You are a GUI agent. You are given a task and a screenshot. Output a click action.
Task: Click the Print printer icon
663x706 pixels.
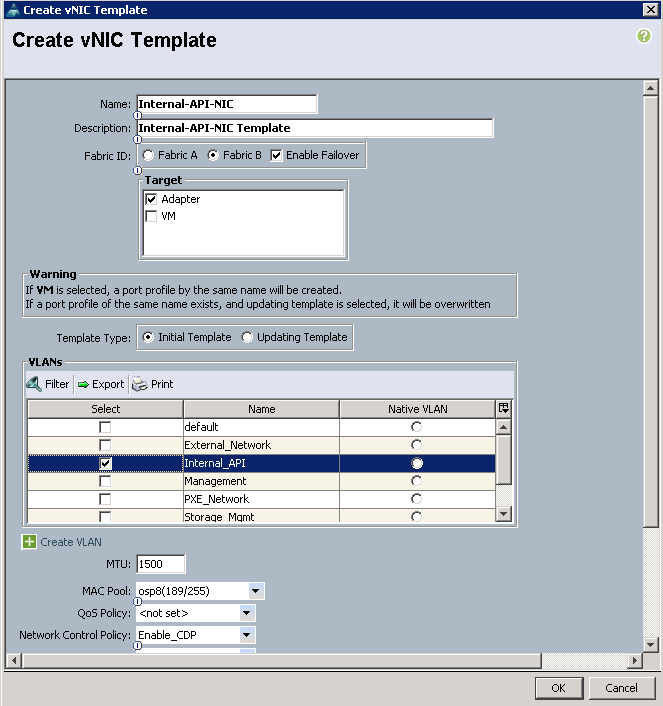[140, 384]
